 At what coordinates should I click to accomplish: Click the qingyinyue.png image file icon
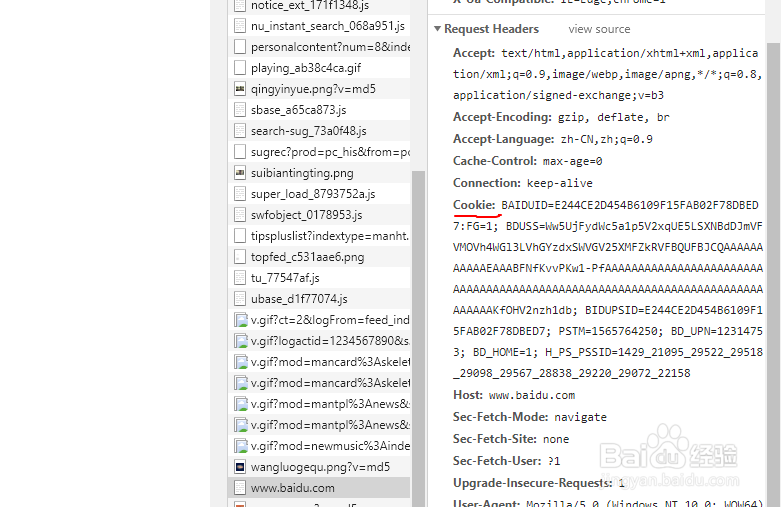click(x=240, y=89)
